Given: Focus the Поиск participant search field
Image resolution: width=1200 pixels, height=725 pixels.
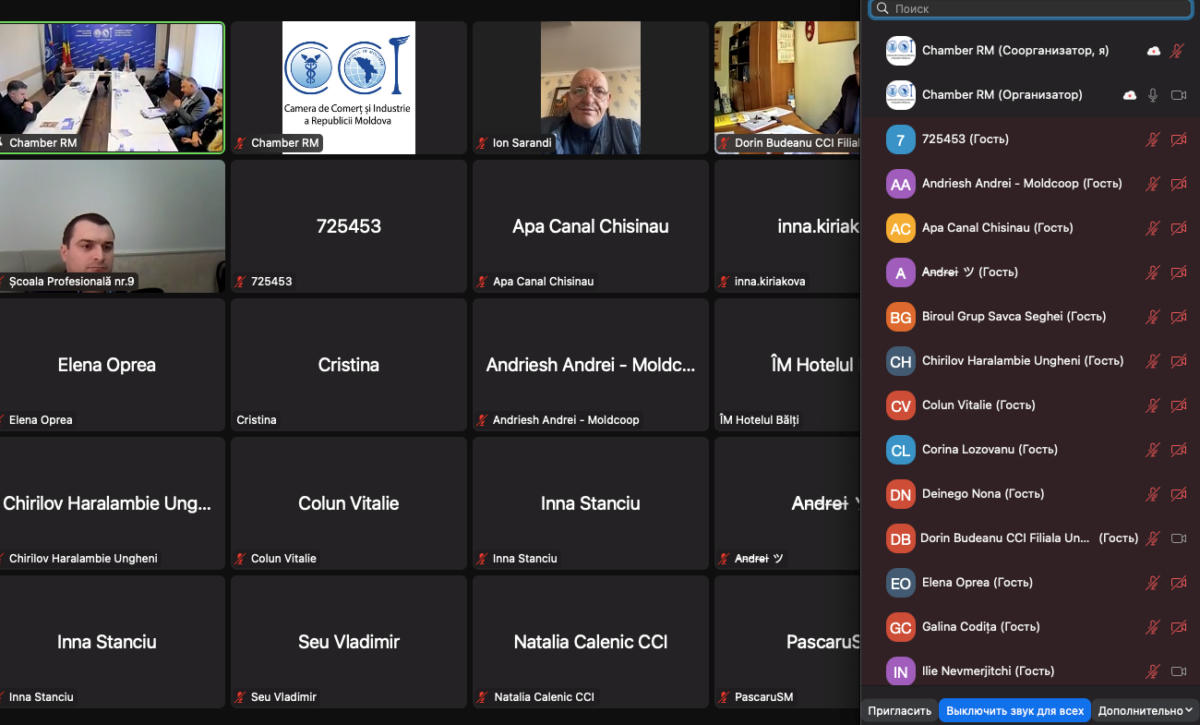Looking at the screenshot, I should click(1032, 8).
